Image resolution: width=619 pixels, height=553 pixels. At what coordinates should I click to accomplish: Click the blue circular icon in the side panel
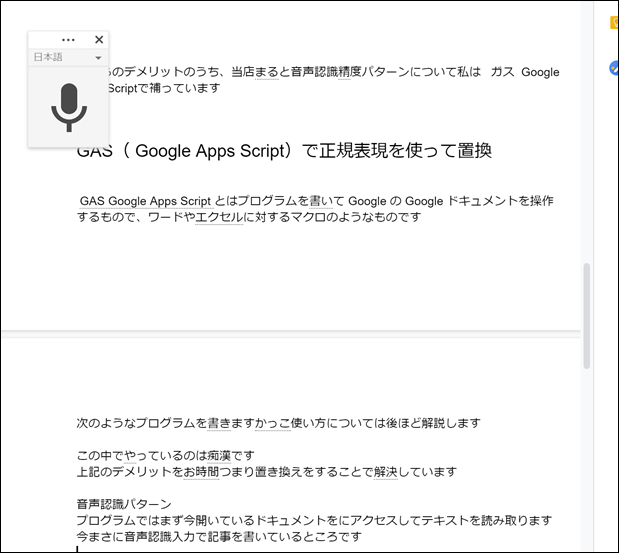(614, 68)
